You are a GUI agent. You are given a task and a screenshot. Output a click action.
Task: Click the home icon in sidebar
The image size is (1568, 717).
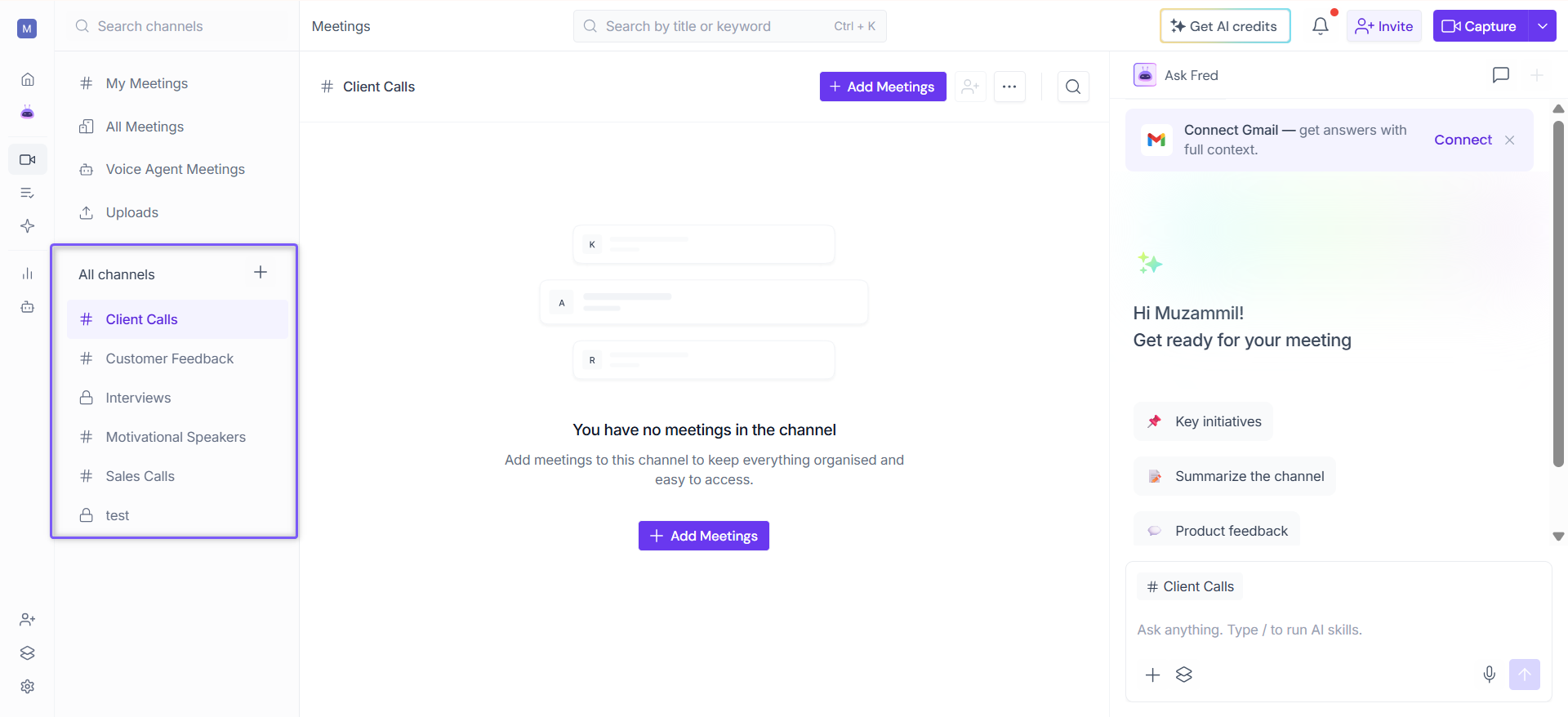[x=28, y=79]
